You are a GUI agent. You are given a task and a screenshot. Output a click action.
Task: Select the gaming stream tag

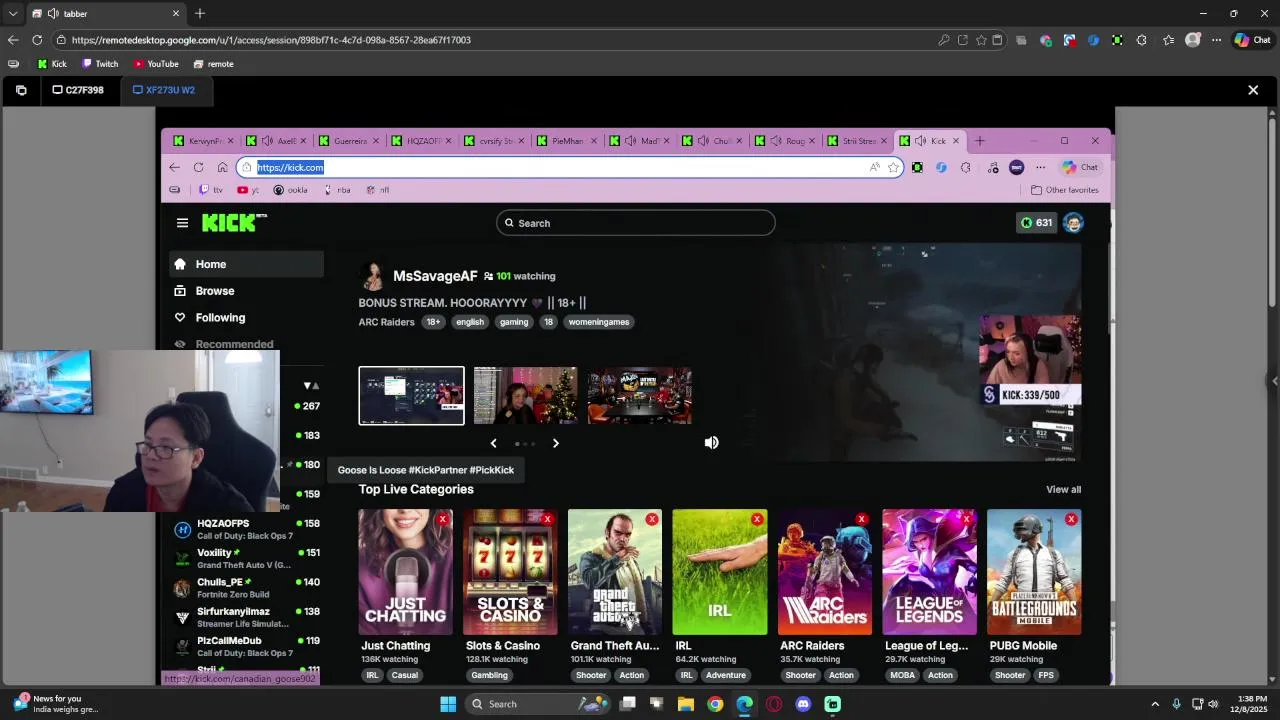pos(514,322)
